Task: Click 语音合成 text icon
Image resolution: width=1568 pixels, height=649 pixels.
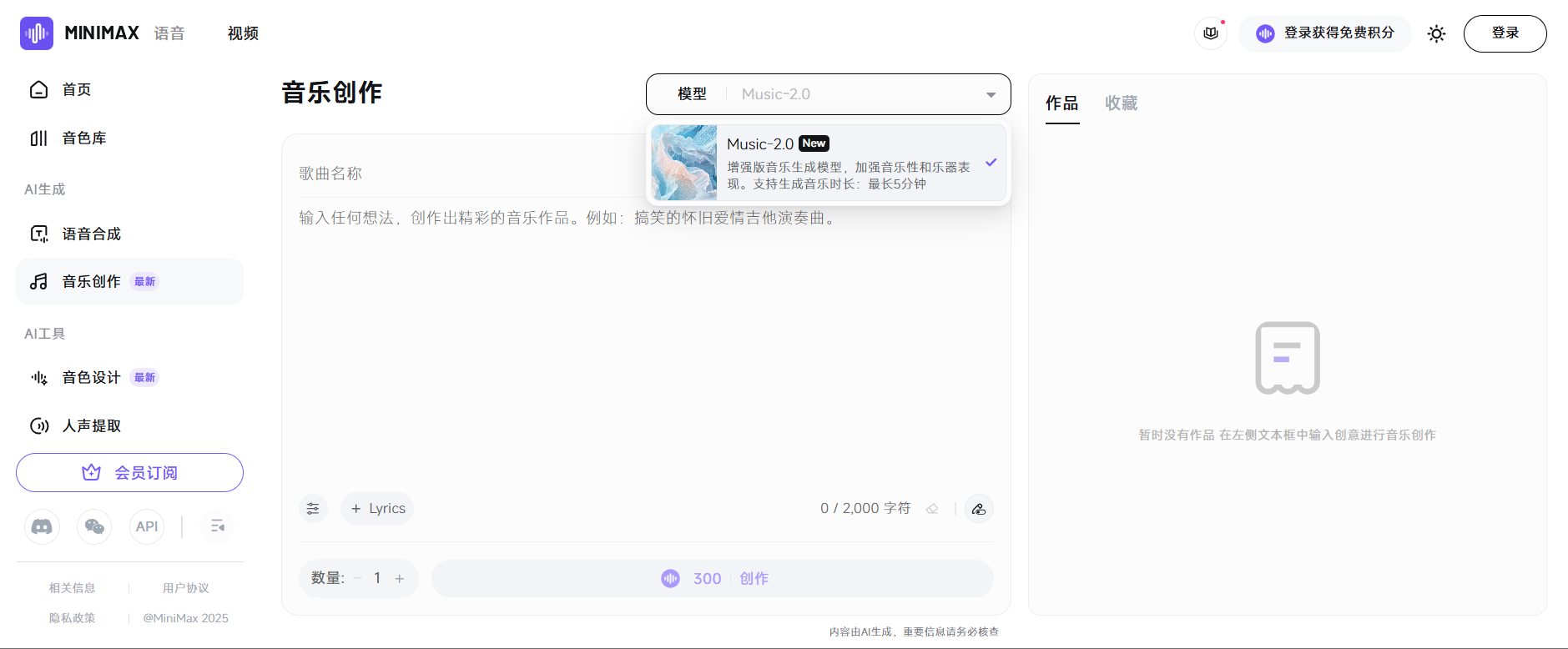Action: [x=39, y=234]
